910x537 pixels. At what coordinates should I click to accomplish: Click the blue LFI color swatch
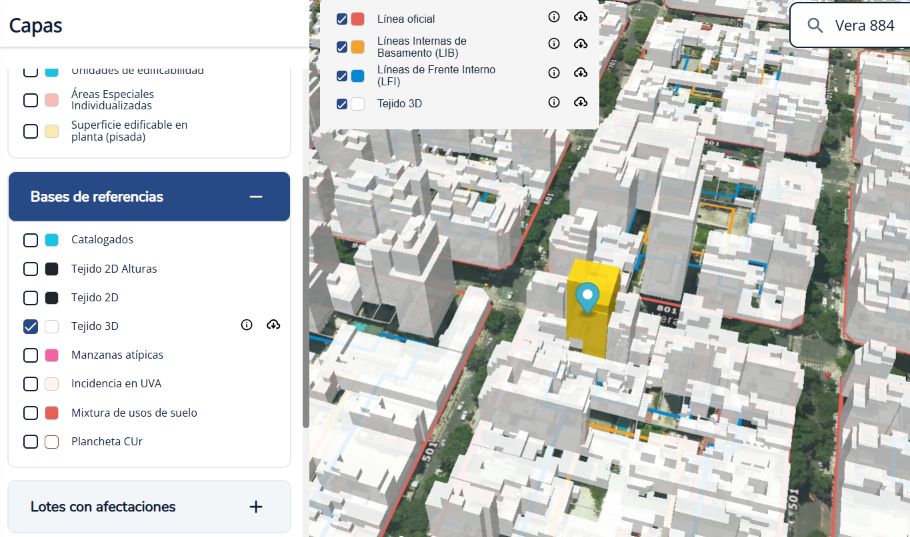click(358, 76)
